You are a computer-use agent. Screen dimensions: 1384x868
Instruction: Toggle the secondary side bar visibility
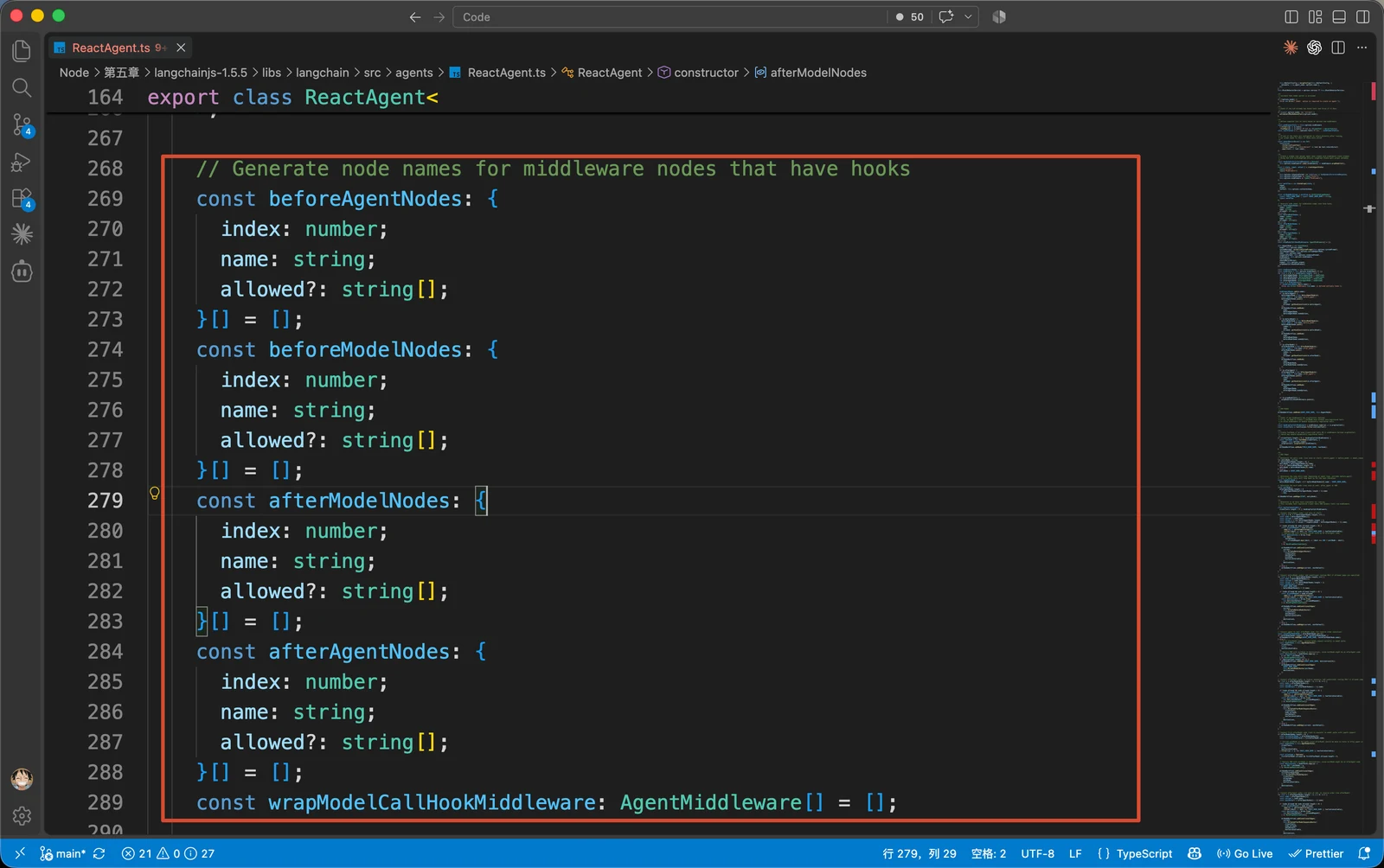(x=1362, y=16)
